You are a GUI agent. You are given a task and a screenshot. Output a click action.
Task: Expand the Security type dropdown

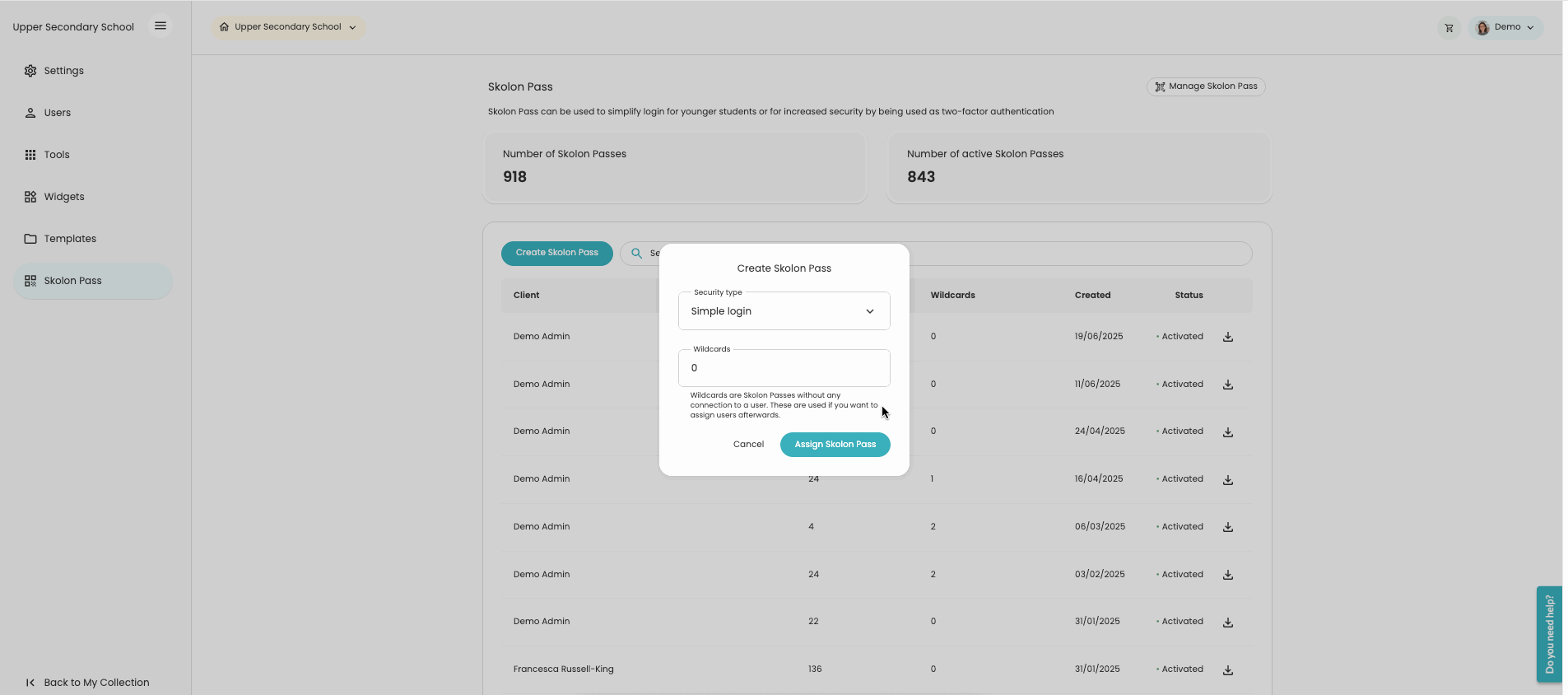click(x=784, y=311)
